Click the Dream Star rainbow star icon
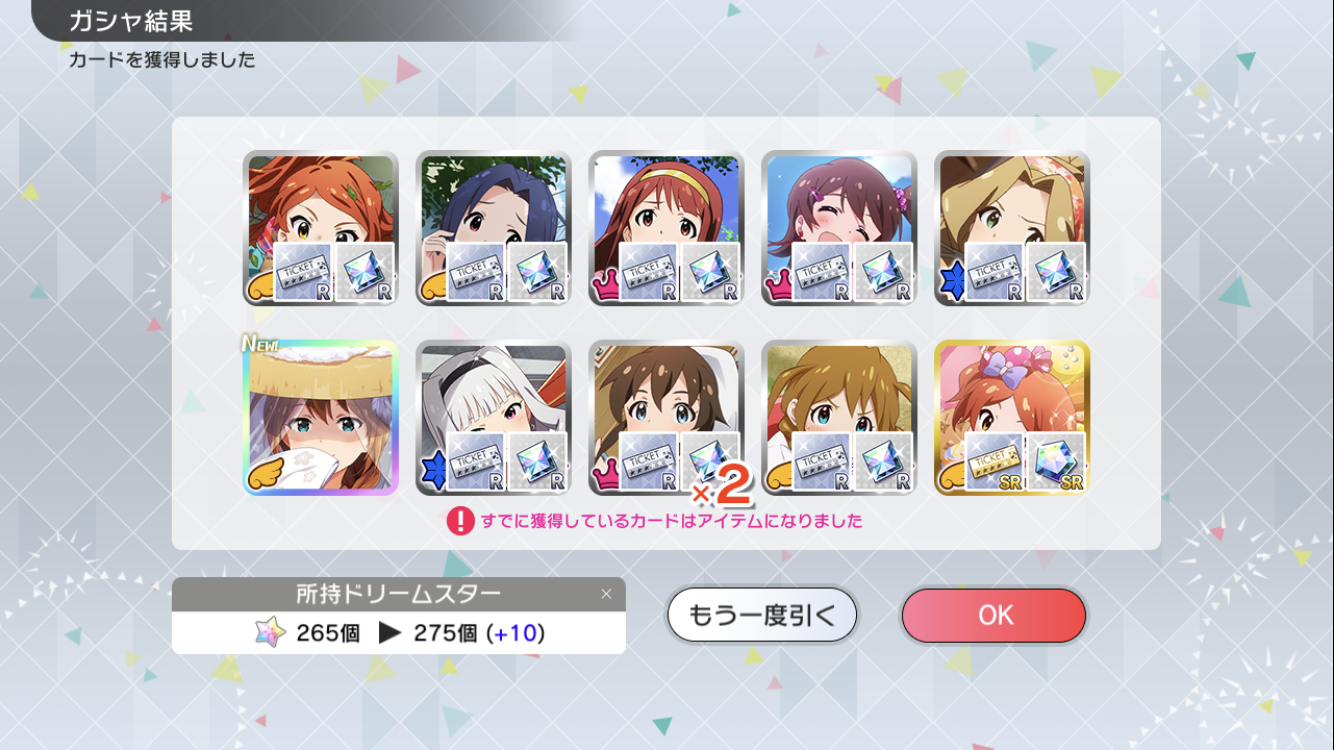This screenshot has width=1334, height=750. click(x=270, y=633)
